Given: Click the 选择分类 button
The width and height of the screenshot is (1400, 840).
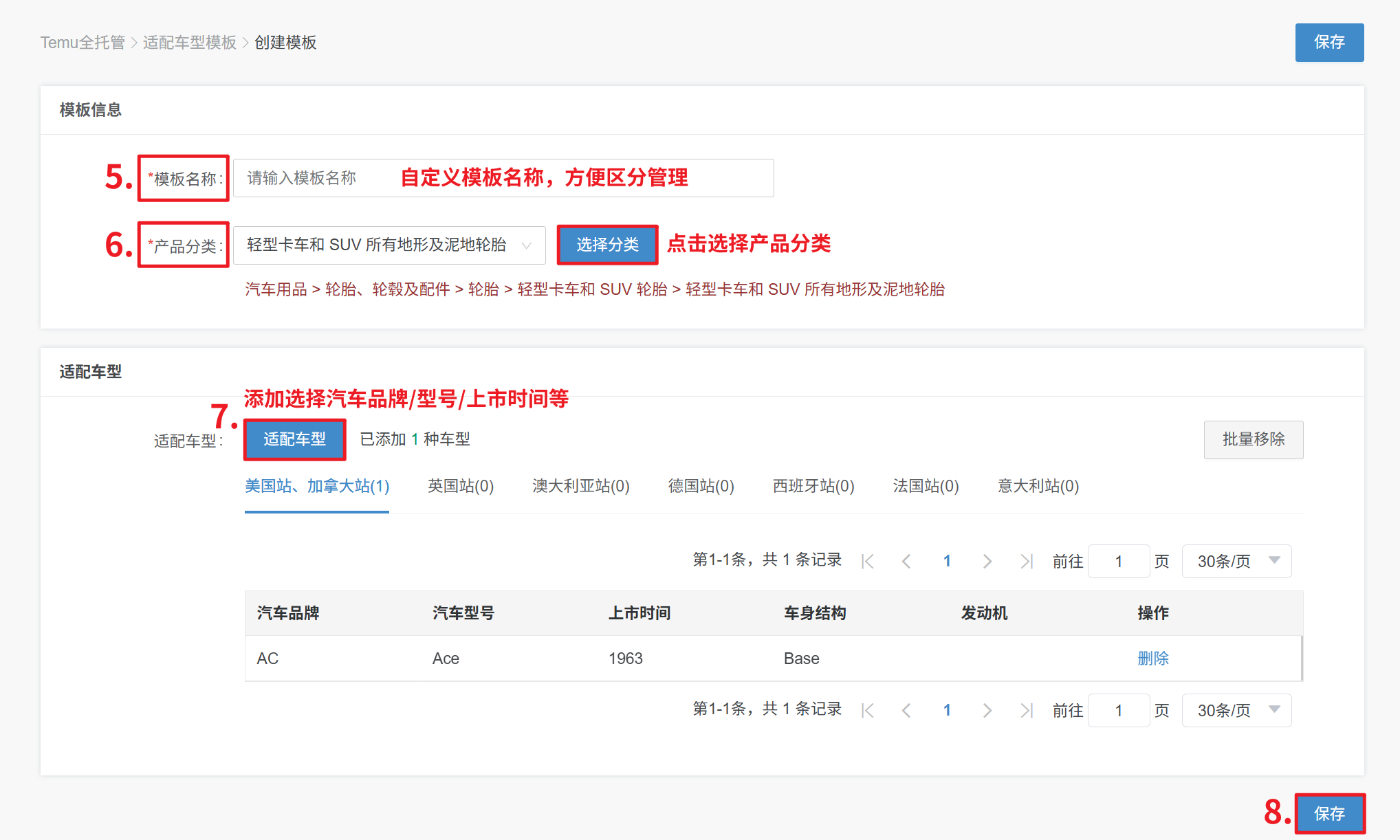Looking at the screenshot, I should point(607,245).
